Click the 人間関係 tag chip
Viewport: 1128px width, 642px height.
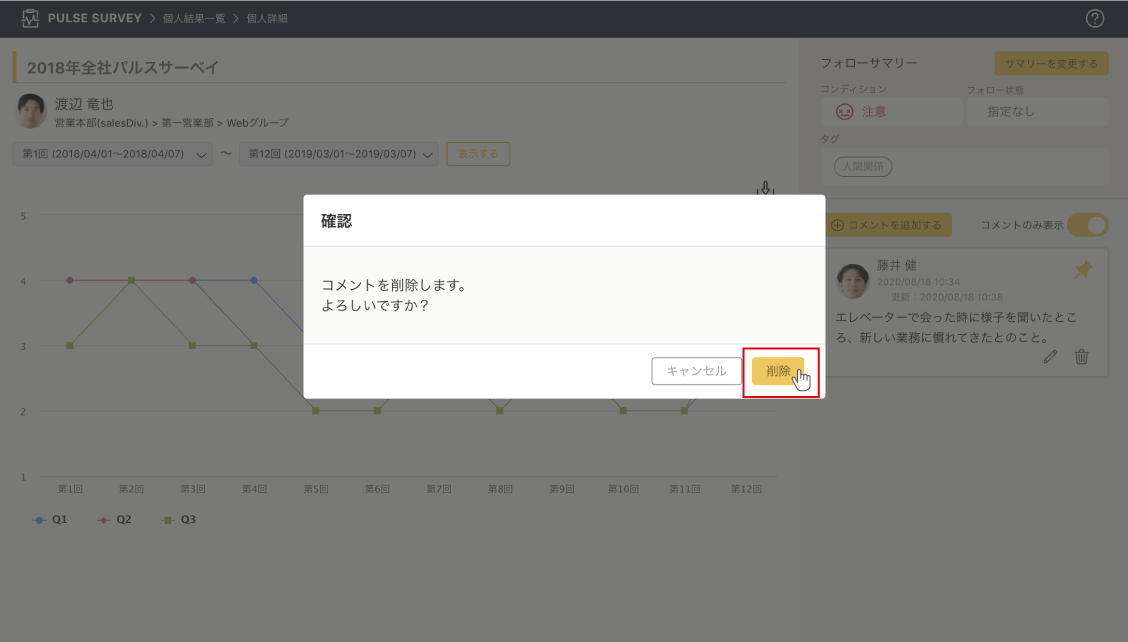(863, 167)
